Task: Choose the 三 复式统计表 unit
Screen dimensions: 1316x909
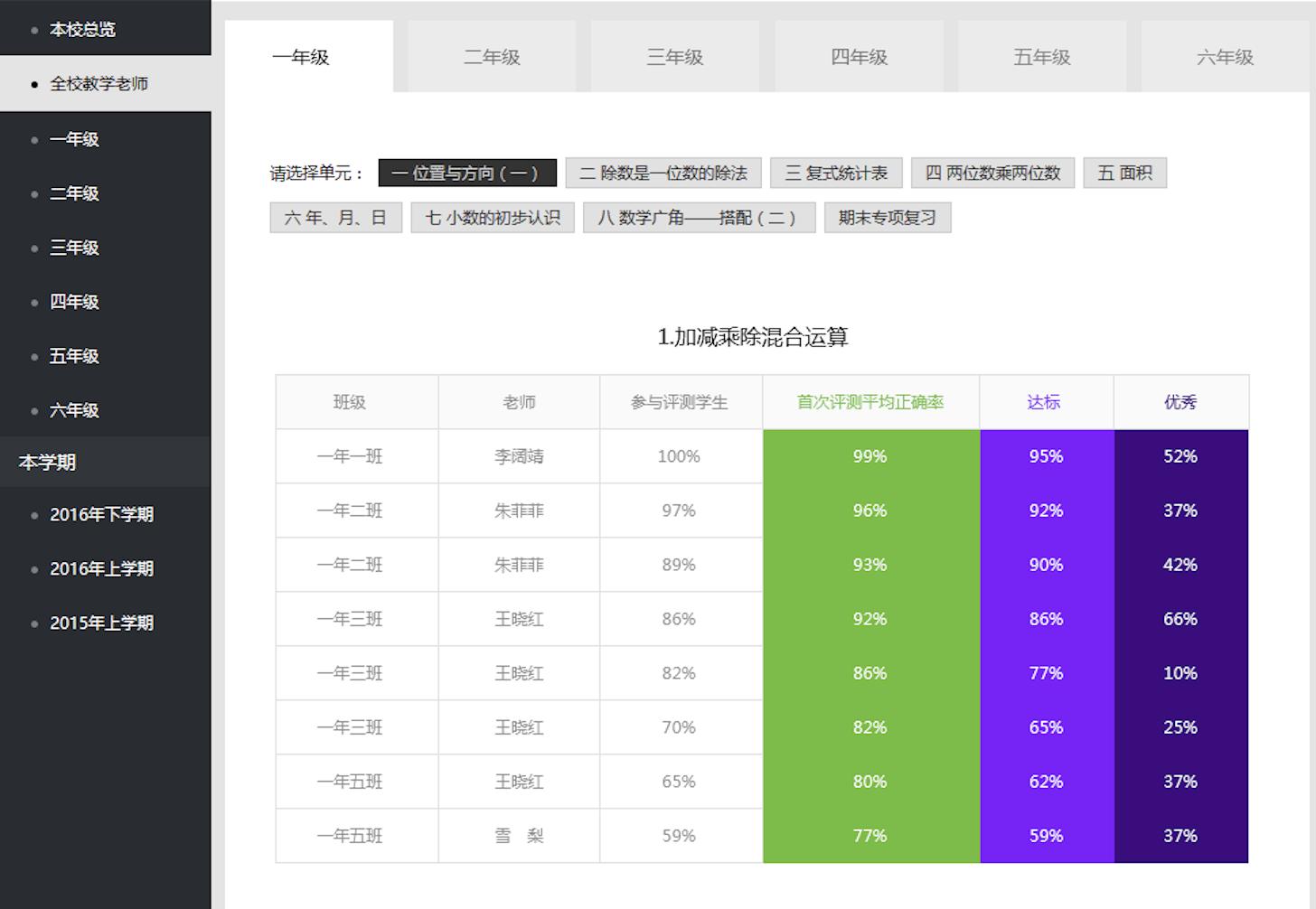Action: 836,173
